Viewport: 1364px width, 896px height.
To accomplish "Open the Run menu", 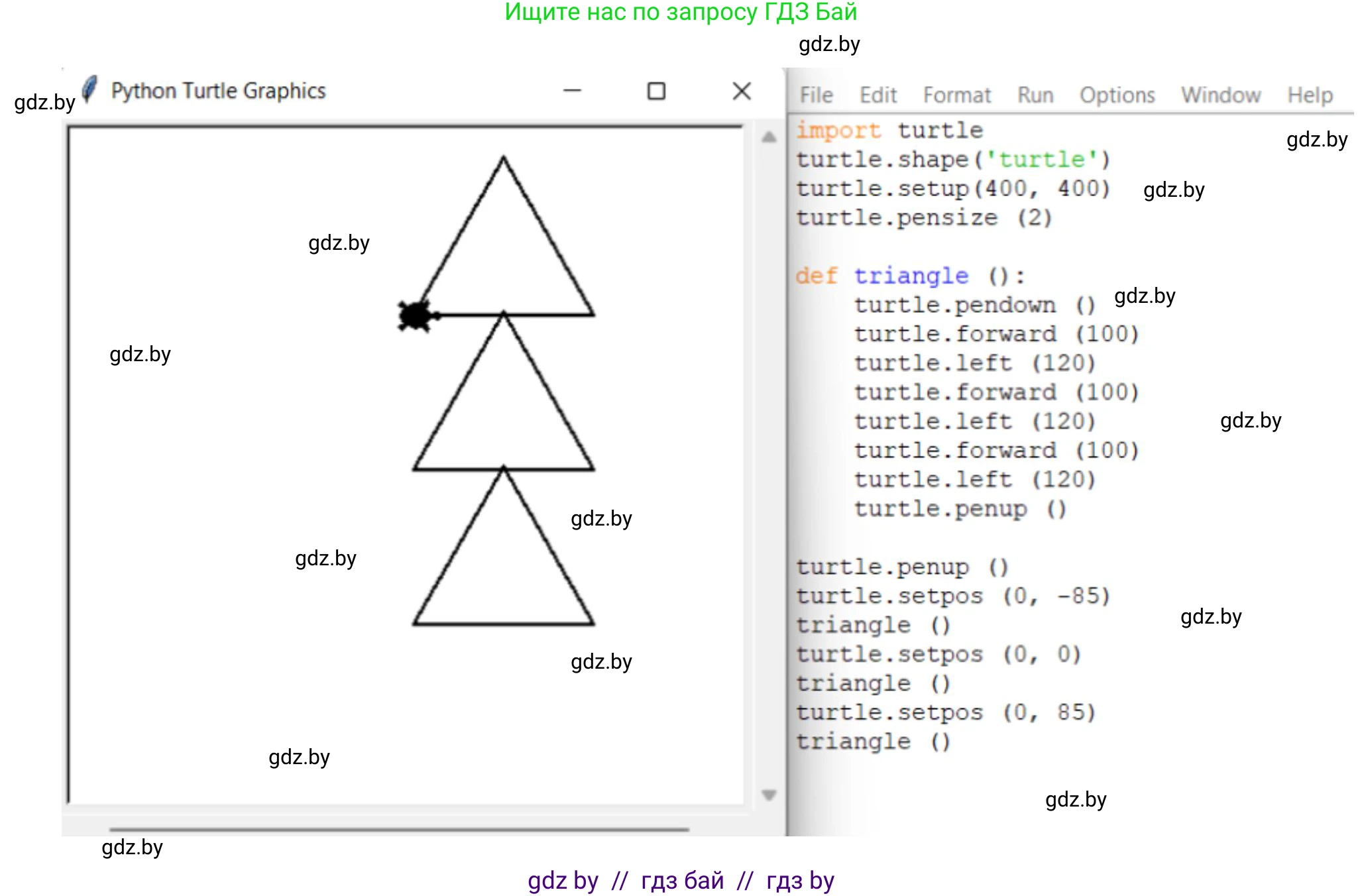I will (1035, 95).
